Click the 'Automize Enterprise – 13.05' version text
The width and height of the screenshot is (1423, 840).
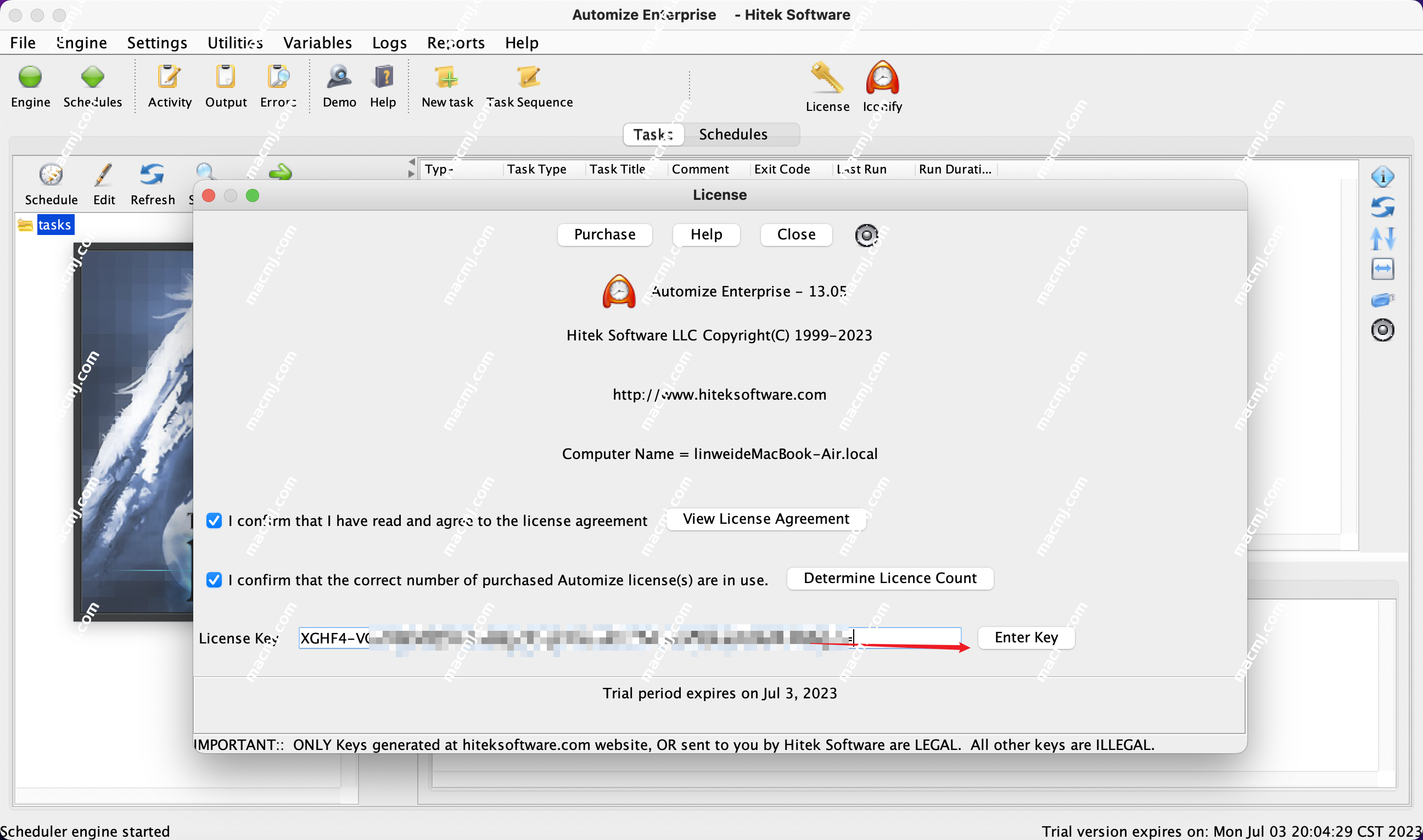pos(749,292)
